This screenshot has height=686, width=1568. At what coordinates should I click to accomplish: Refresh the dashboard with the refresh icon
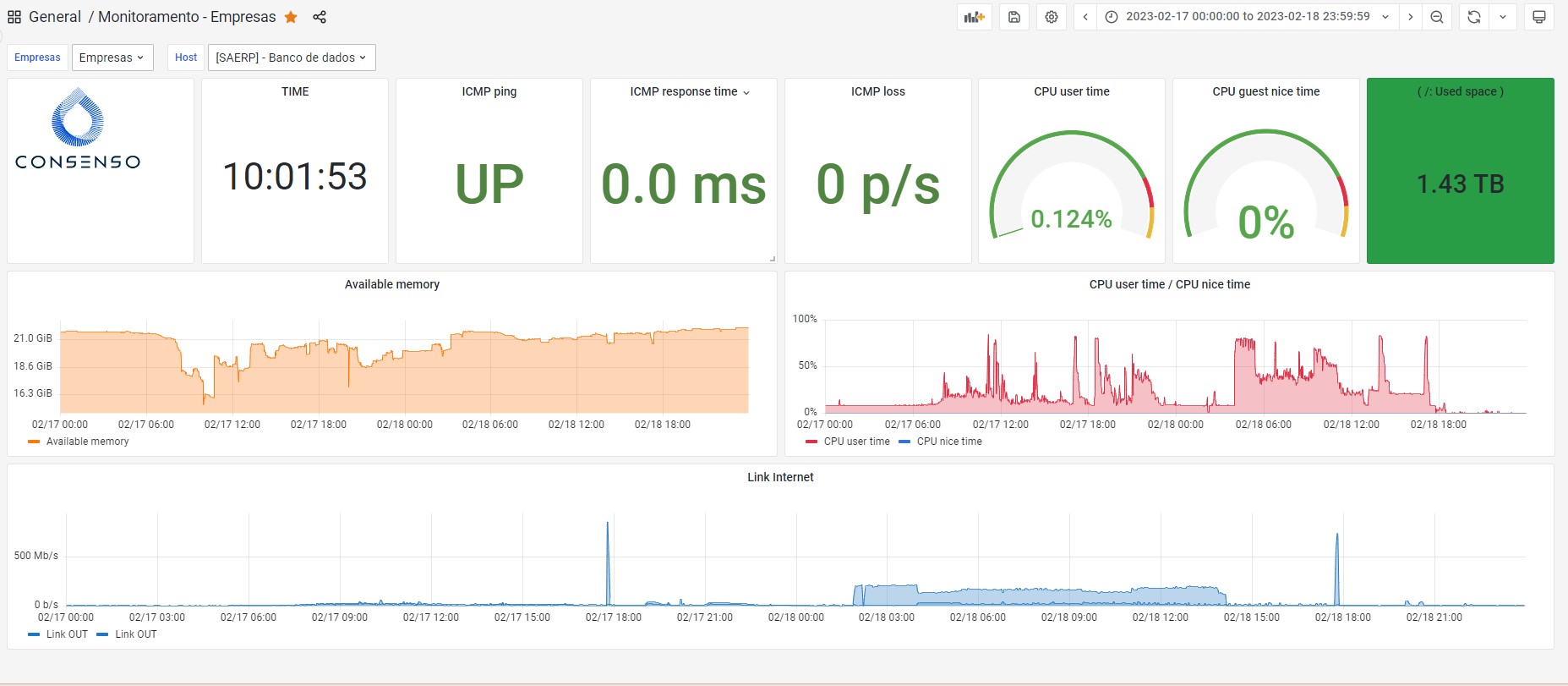pyautogui.click(x=1474, y=17)
